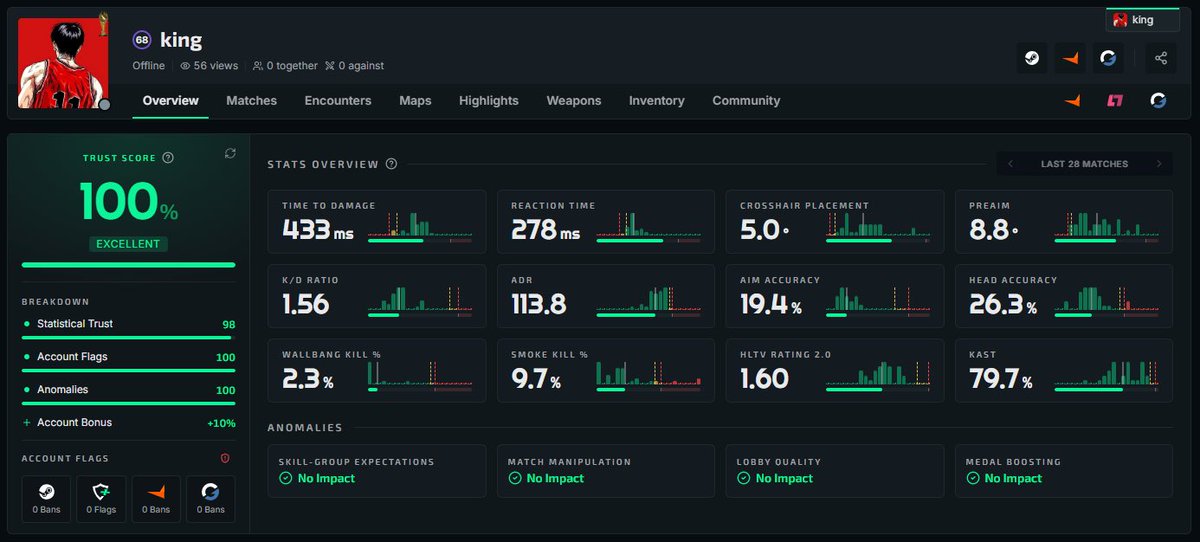1200x542 pixels.
Task: Open the ADR 113.8 card
Action: [x=606, y=296]
